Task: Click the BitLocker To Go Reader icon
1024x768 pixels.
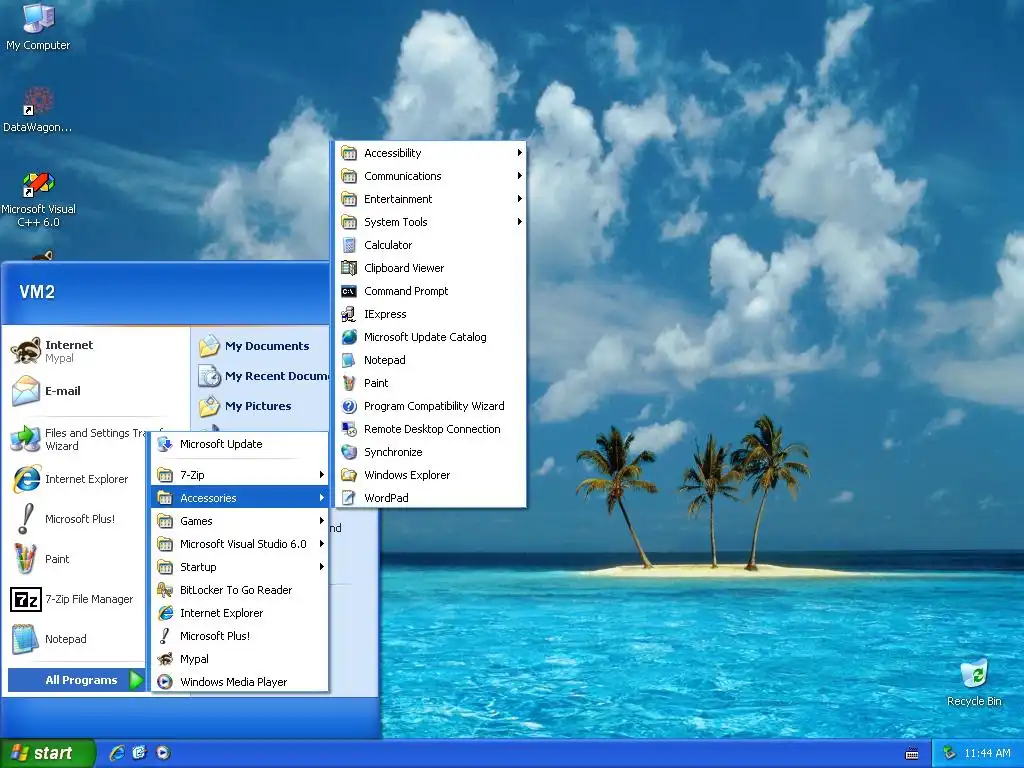Action: tap(165, 590)
